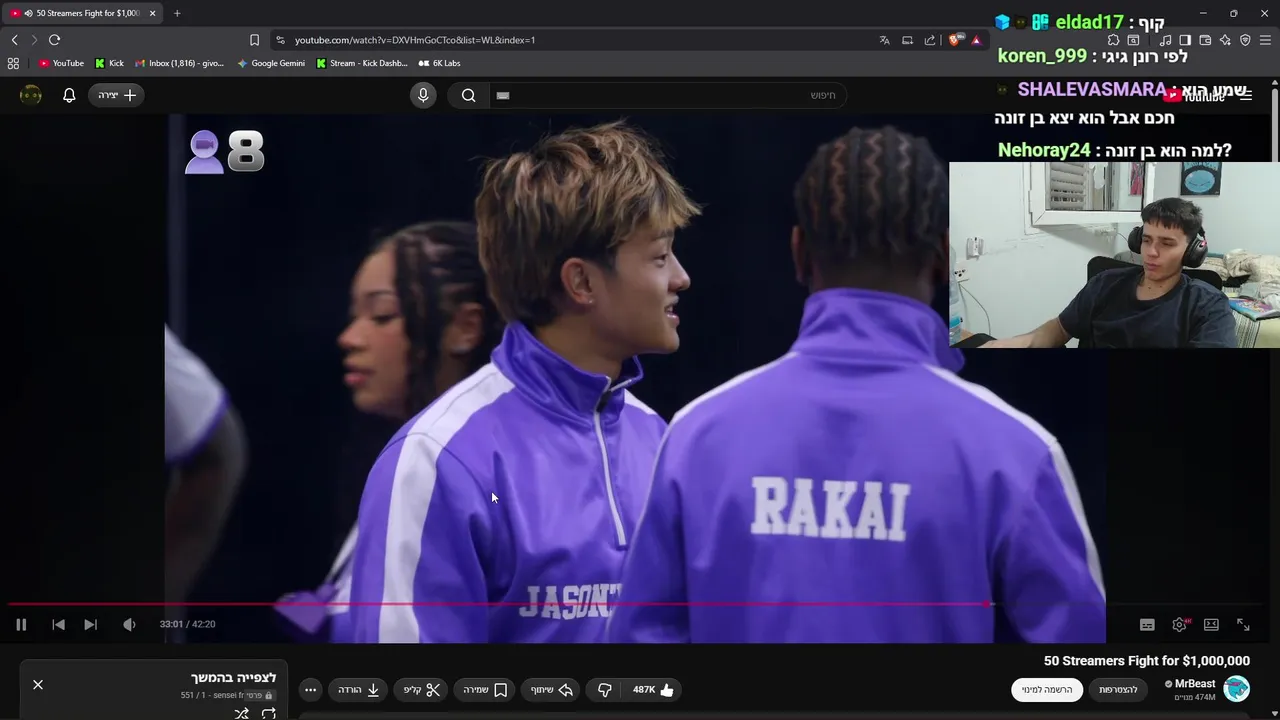Toggle subtitles on the video player
Screen dimensions: 1280x720
1147,624
